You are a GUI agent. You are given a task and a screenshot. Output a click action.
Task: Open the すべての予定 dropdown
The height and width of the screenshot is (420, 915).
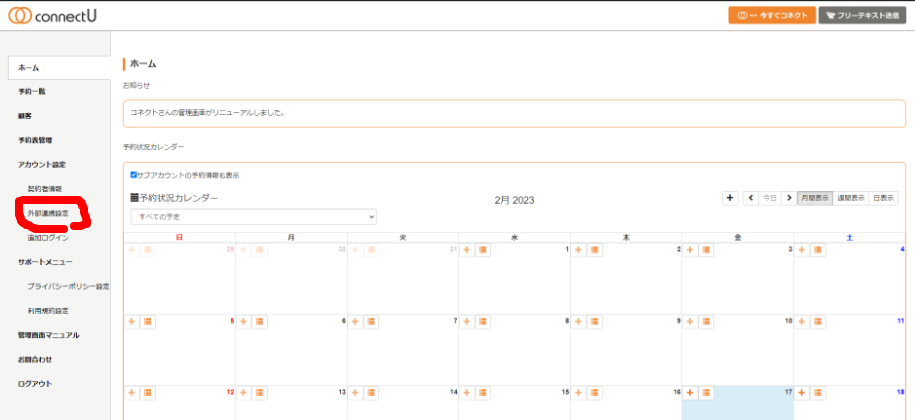click(x=253, y=216)
